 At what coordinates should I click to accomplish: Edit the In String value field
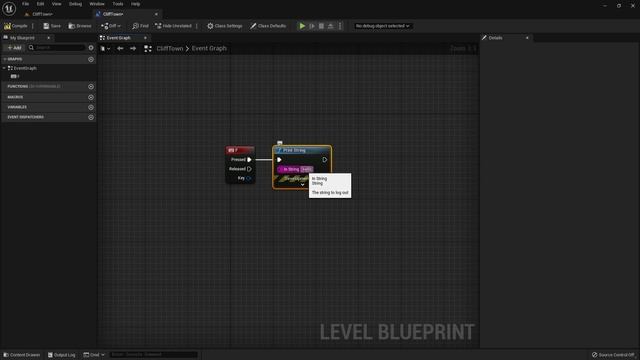click(x=307, y=169)
